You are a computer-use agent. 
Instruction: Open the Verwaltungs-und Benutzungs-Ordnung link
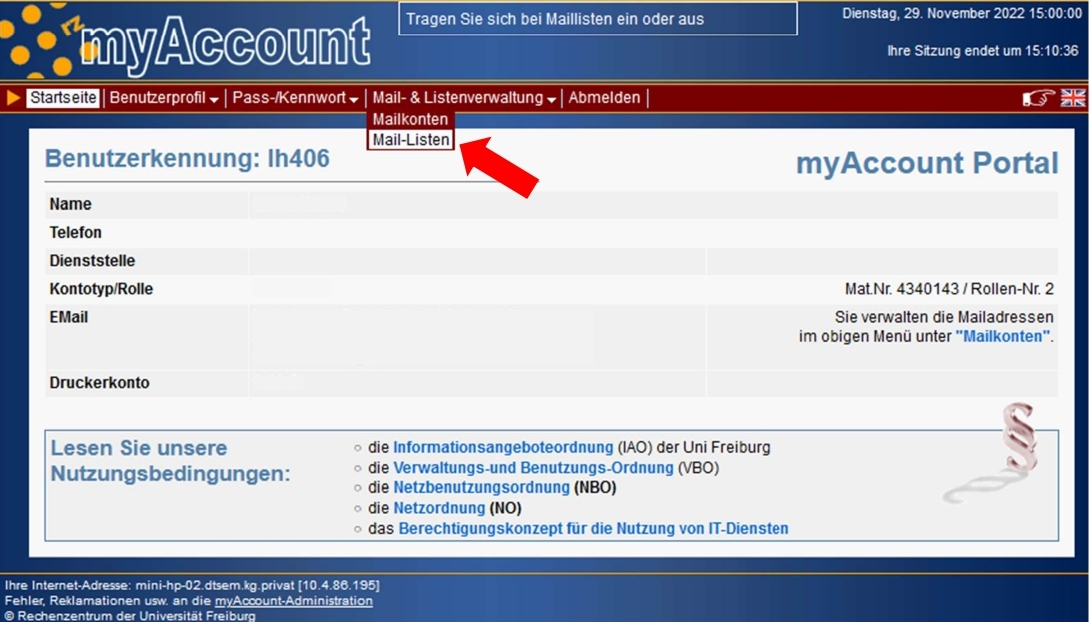533,467
